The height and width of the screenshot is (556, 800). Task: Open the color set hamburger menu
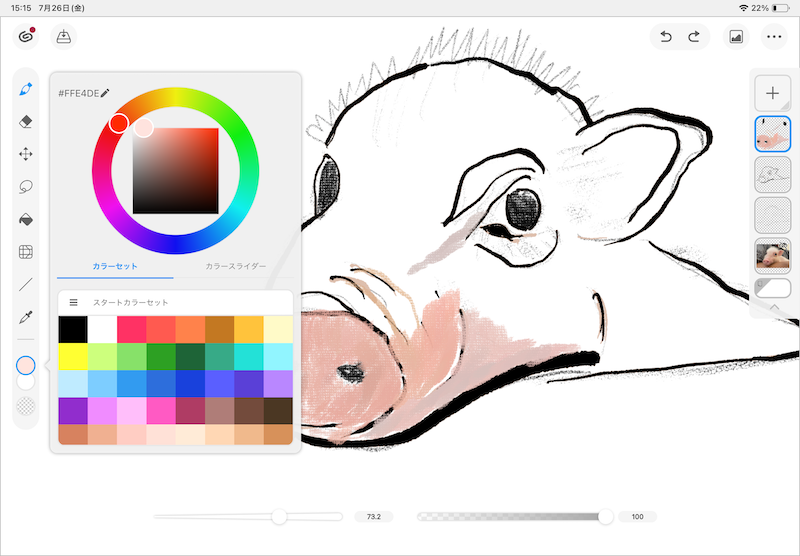(73, 302)
